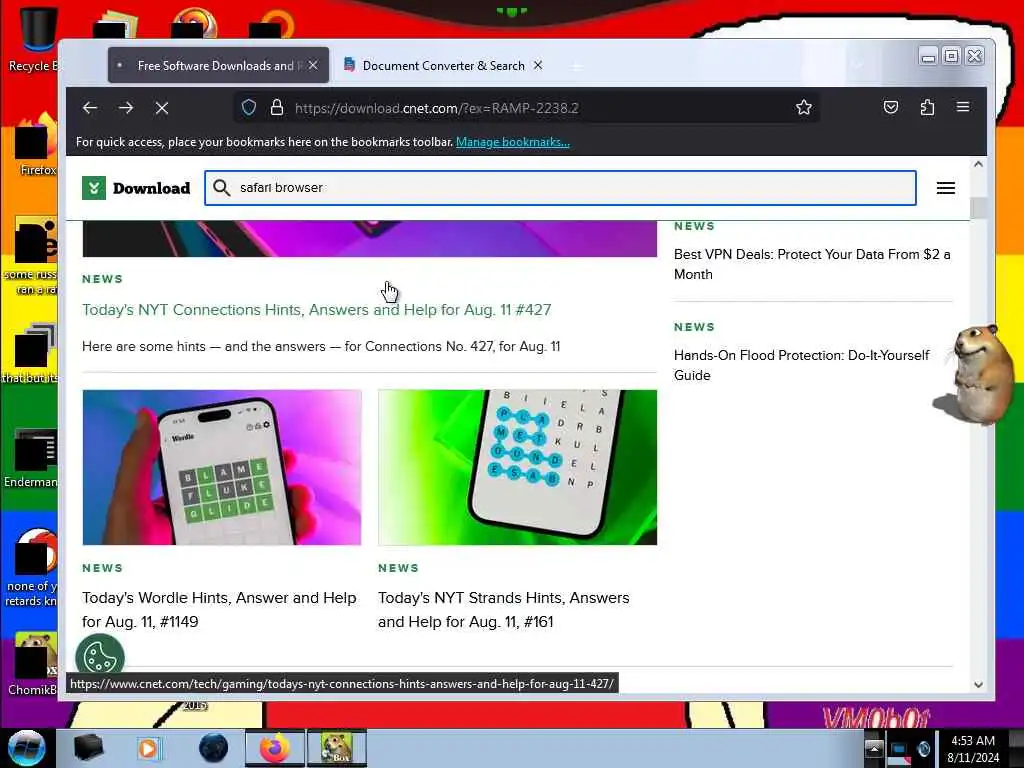
Task: Click the Strands phone thumbnail image
Action: 517,467
